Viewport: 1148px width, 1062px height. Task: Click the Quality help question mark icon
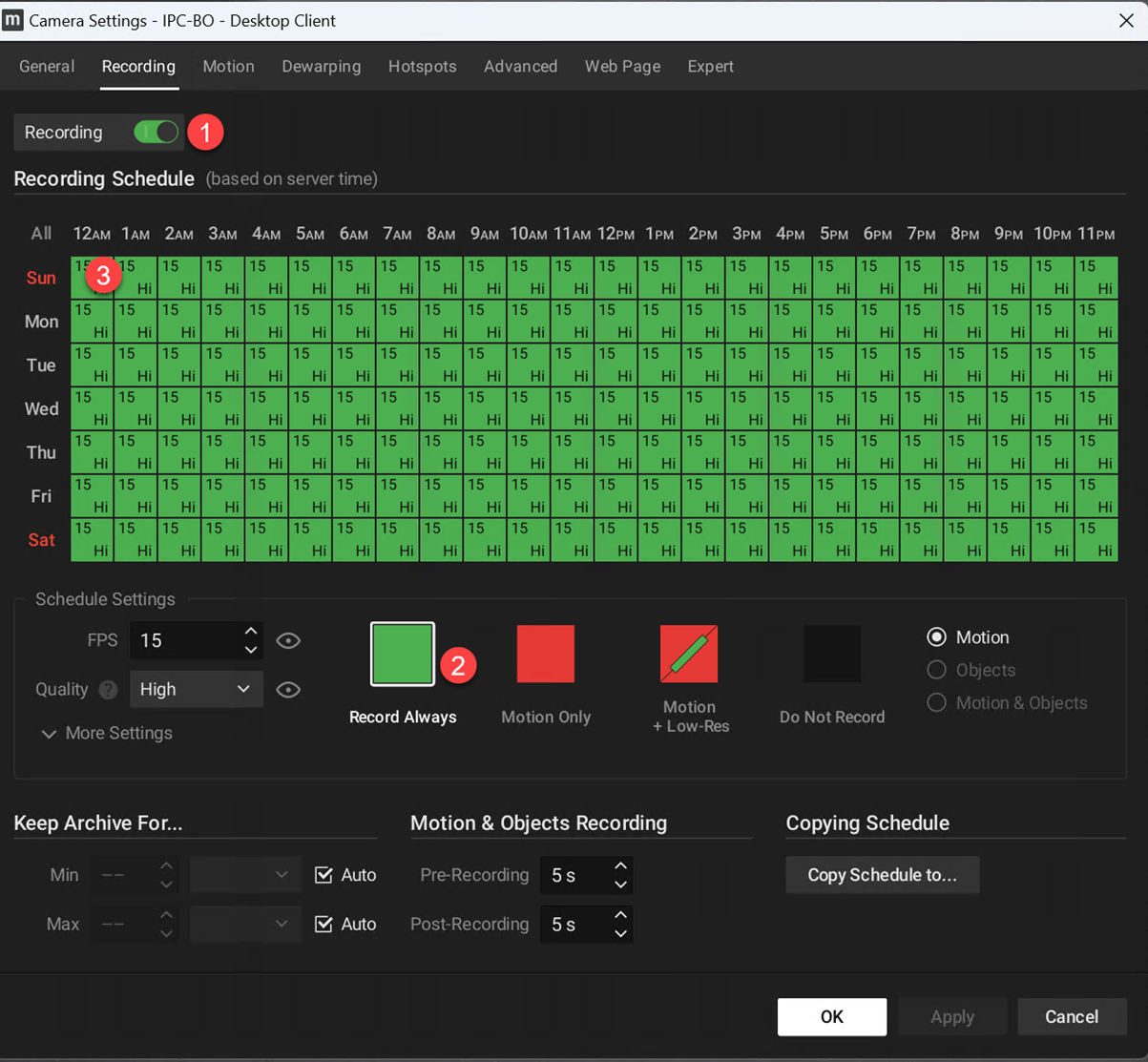tap(109, 690)
